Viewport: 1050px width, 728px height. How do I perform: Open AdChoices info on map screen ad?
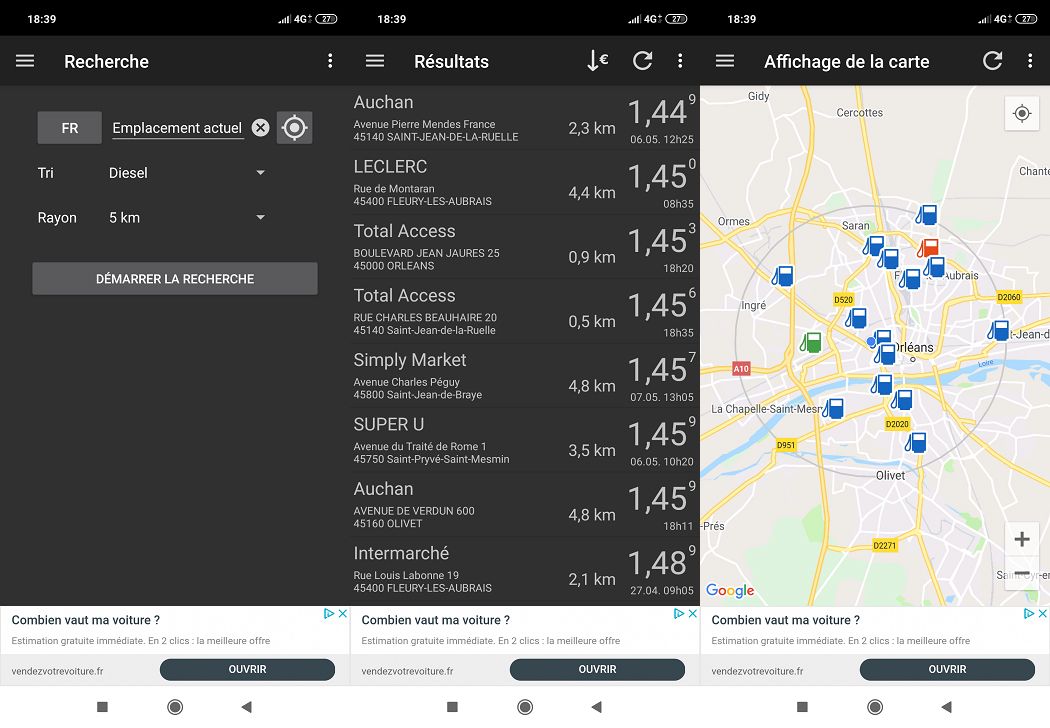click(1029, 613)
